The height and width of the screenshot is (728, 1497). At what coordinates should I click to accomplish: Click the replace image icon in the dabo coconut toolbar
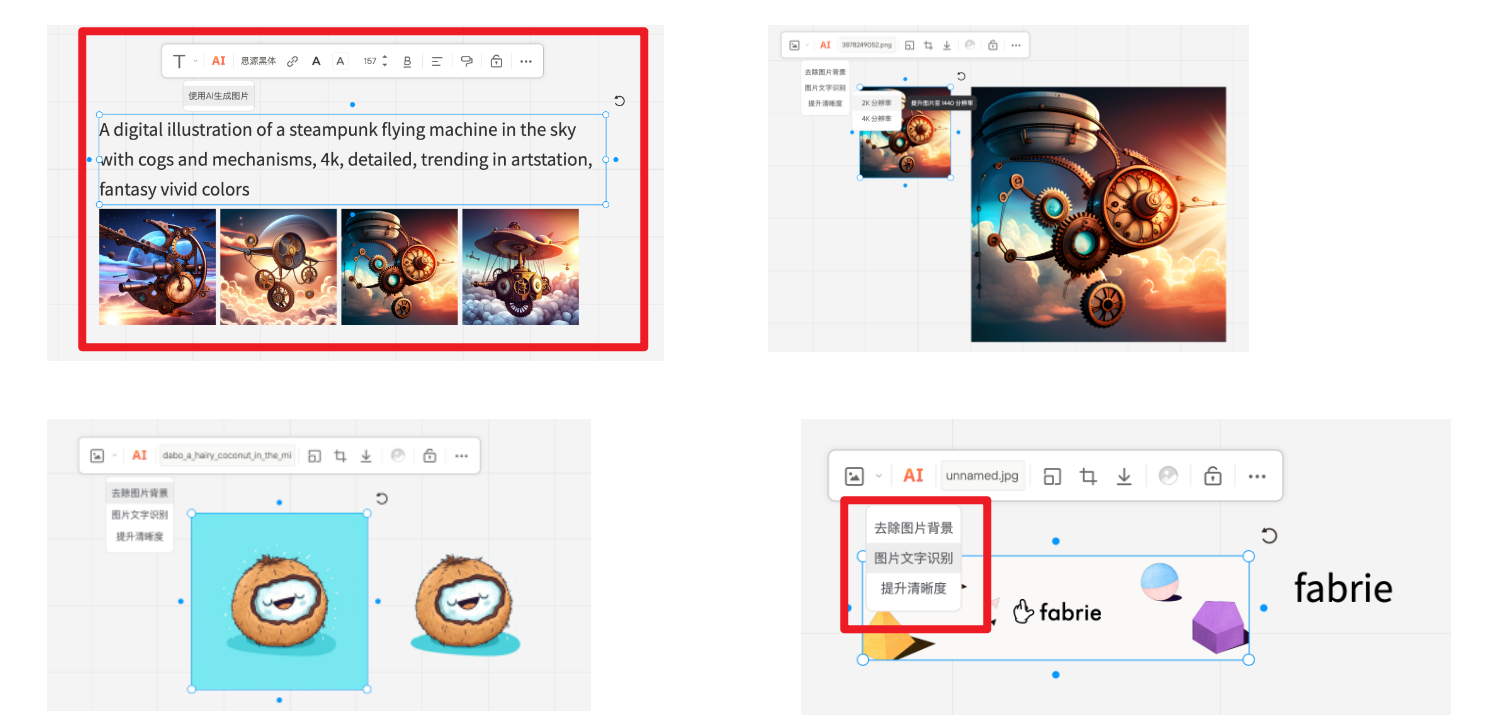(314, 455)
